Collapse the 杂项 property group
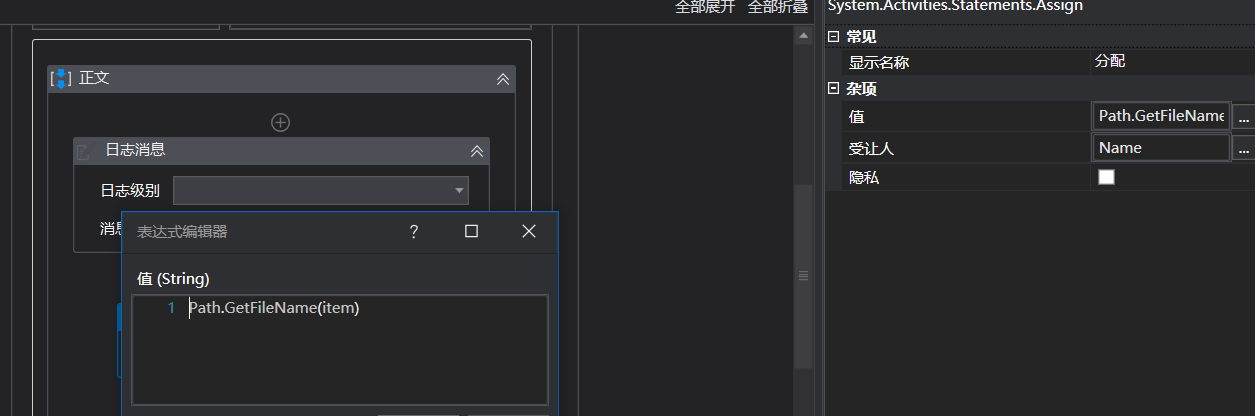This screenshot has width=1255, height=416. click(833, 89)
